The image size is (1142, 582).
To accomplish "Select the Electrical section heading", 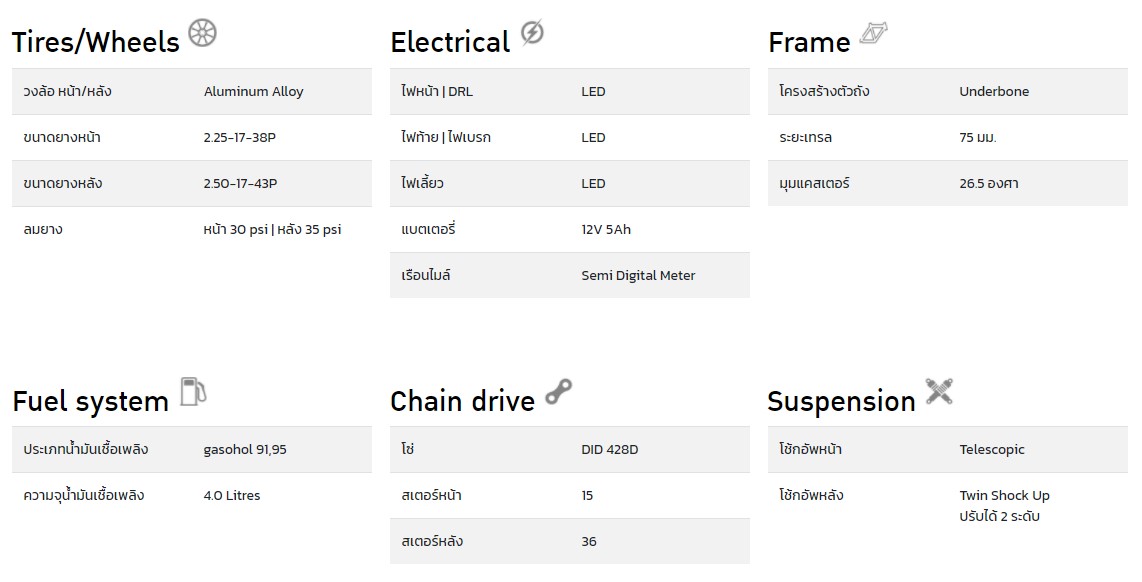I will [x=450, y=42].
